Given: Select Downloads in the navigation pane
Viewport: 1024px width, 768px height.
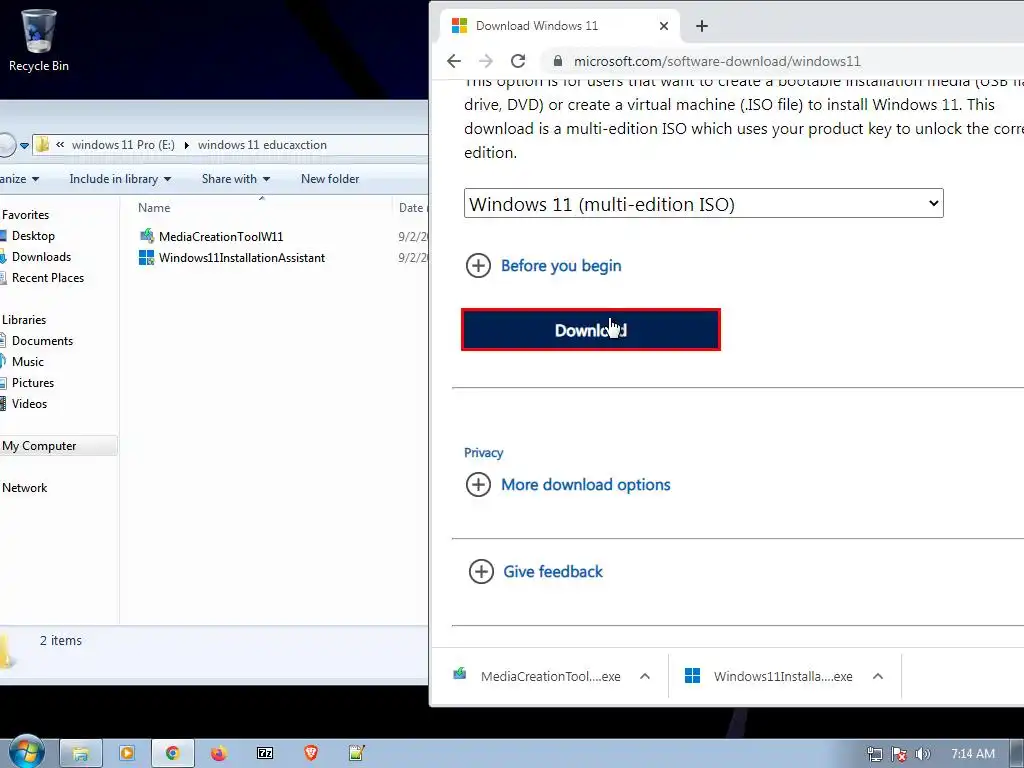Looking at the screenshot, I should pos(41,257).
